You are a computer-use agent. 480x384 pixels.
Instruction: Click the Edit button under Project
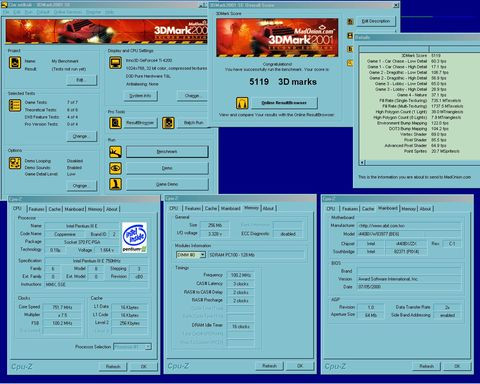(82, 80)
